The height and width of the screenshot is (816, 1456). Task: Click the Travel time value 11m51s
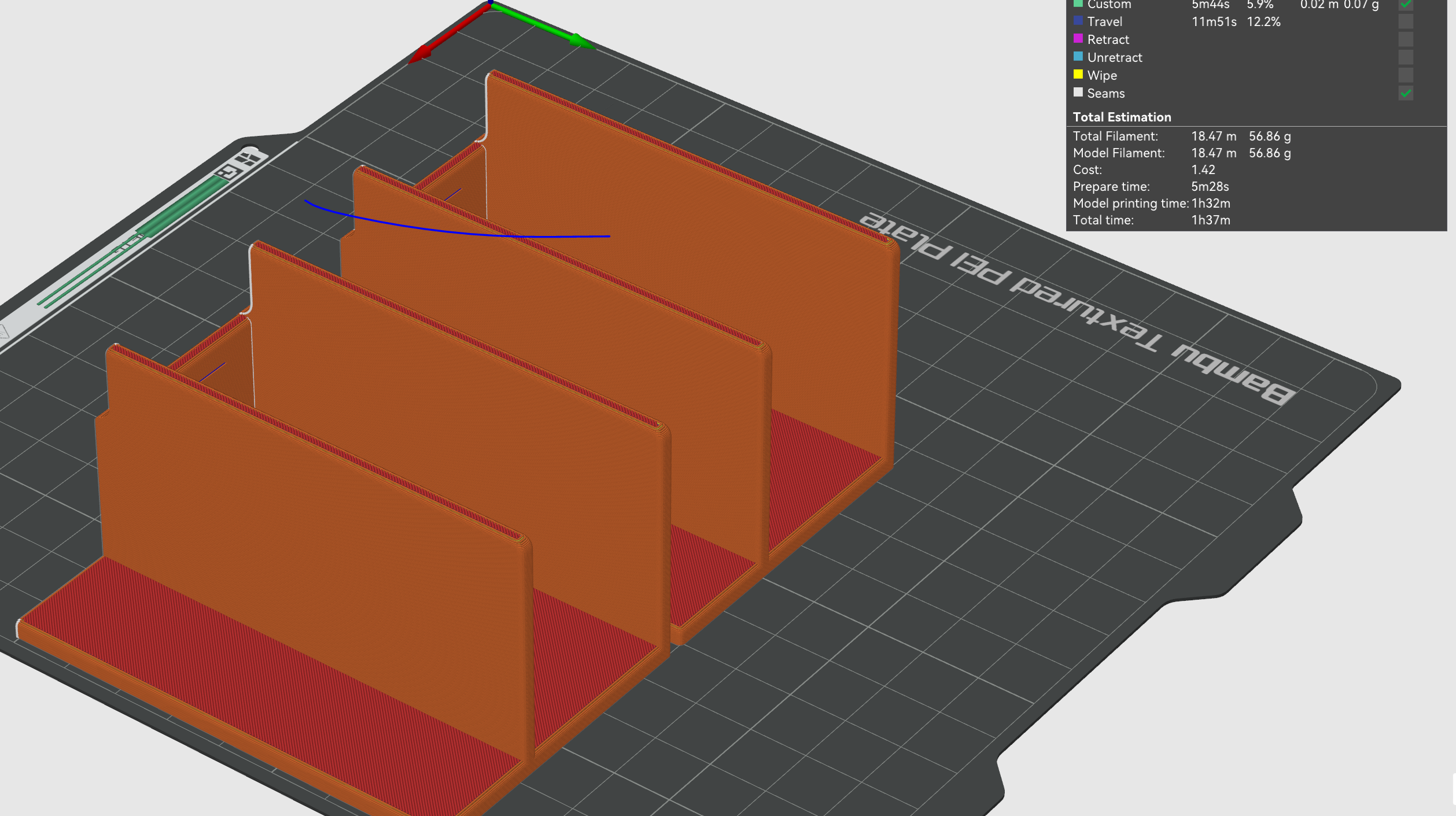coord(1214,22)
